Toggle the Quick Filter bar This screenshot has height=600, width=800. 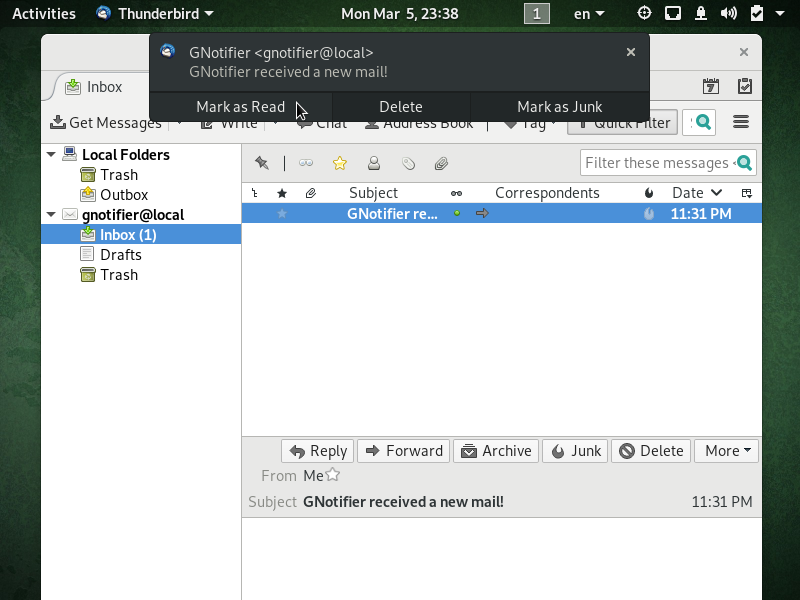point(622,122)
